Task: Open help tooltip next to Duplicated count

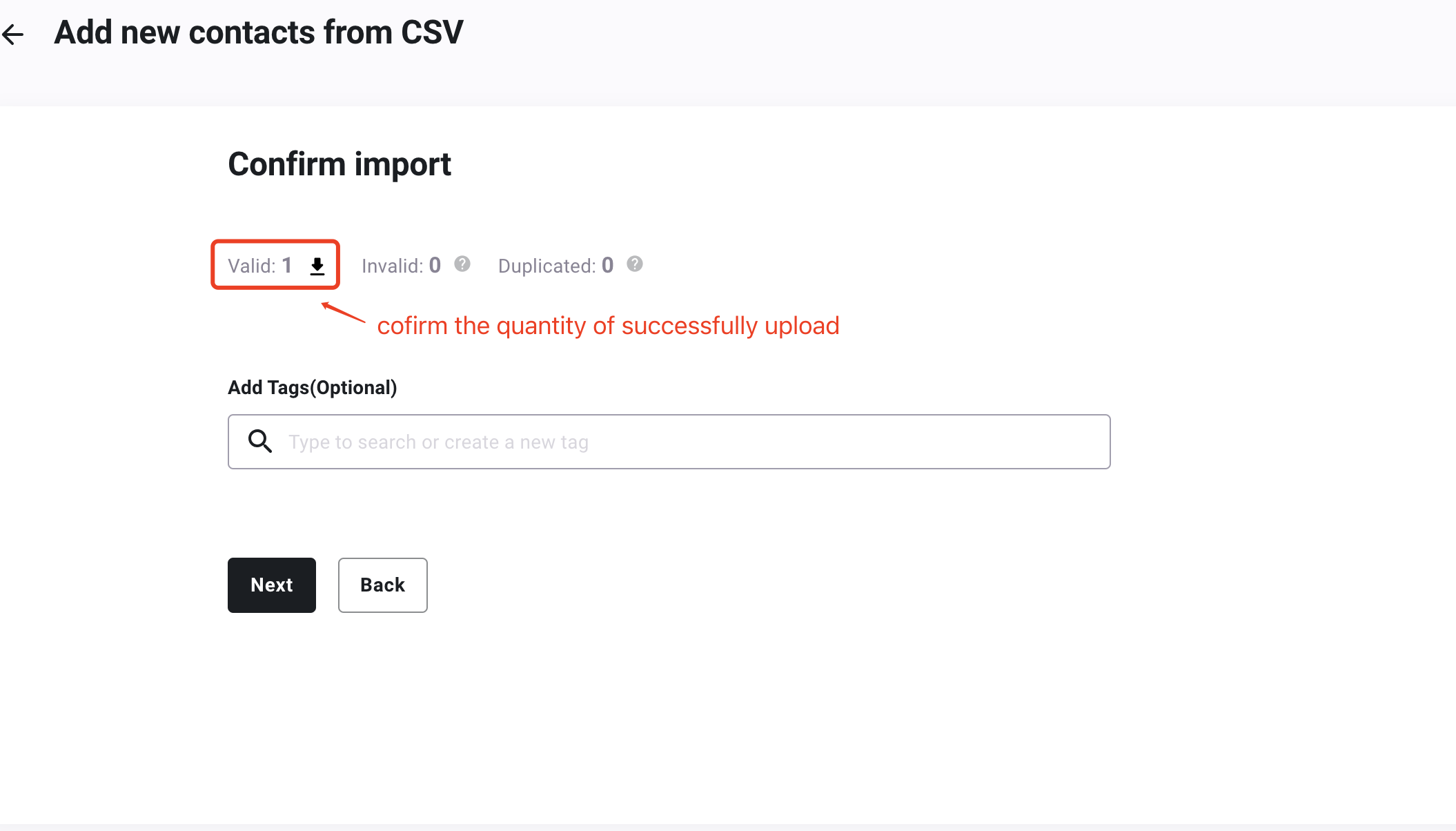Action: point(635,264)
